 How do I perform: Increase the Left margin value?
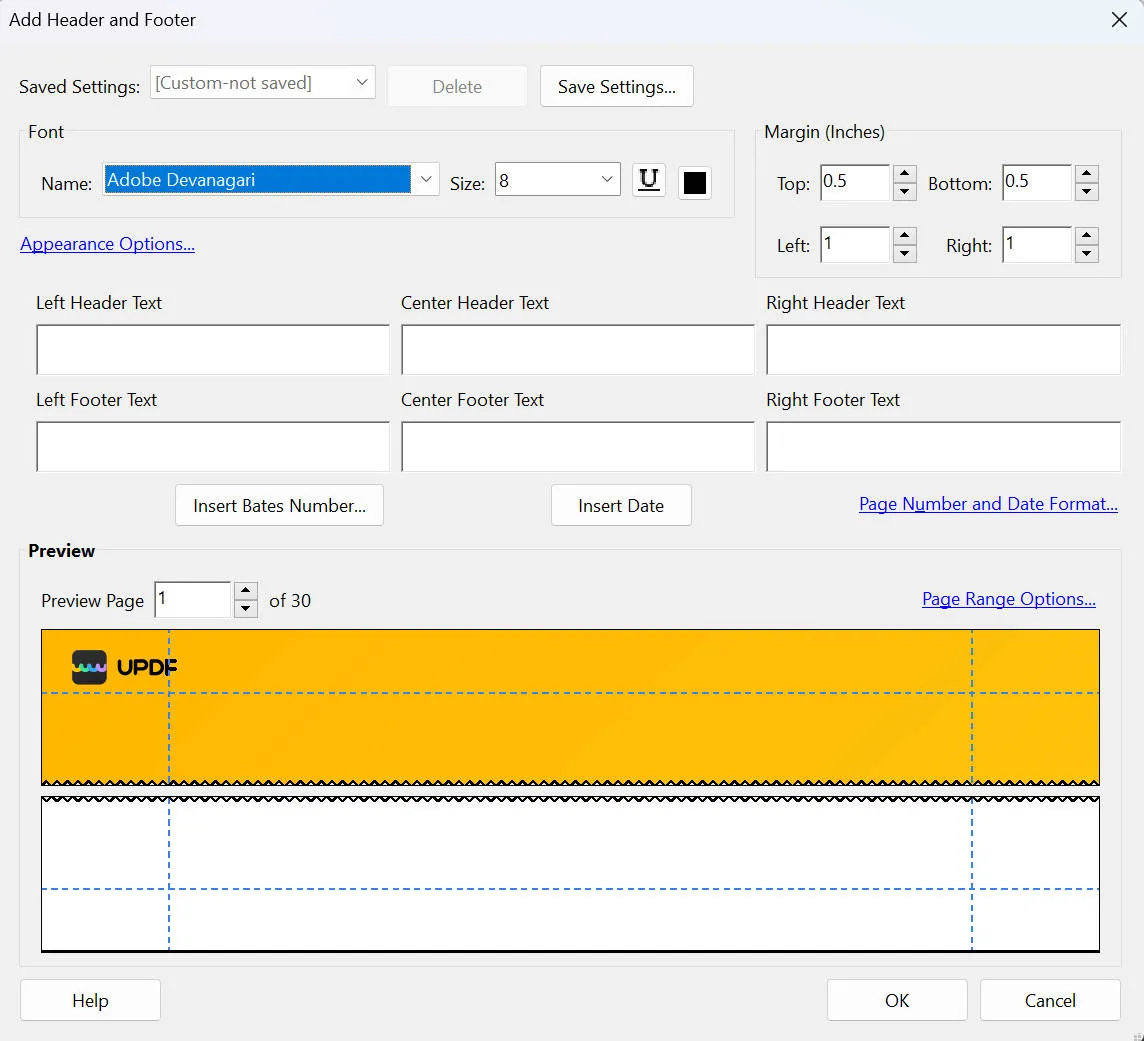coord(905,236)
